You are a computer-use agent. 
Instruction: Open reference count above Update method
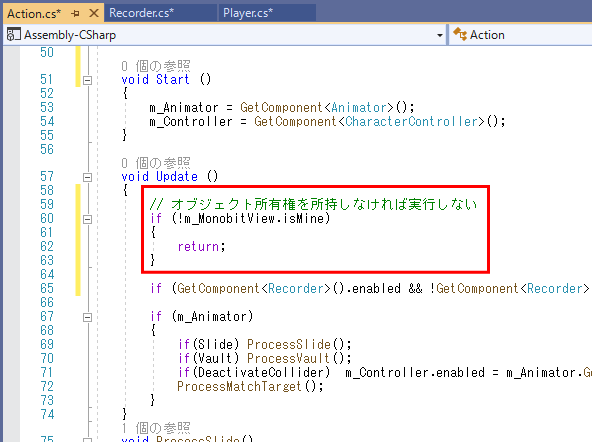[x=156, y=163]
